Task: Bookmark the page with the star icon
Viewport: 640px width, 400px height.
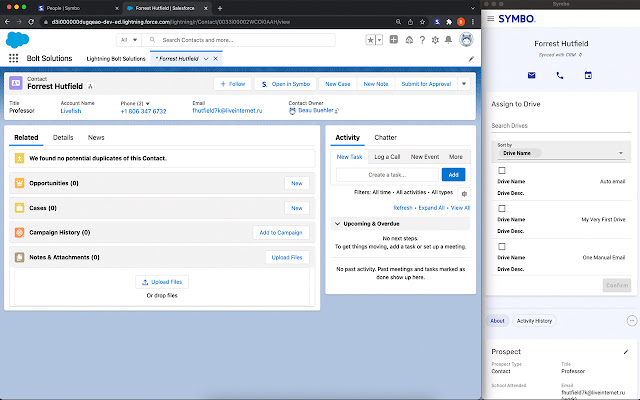Action: (422, 22)
